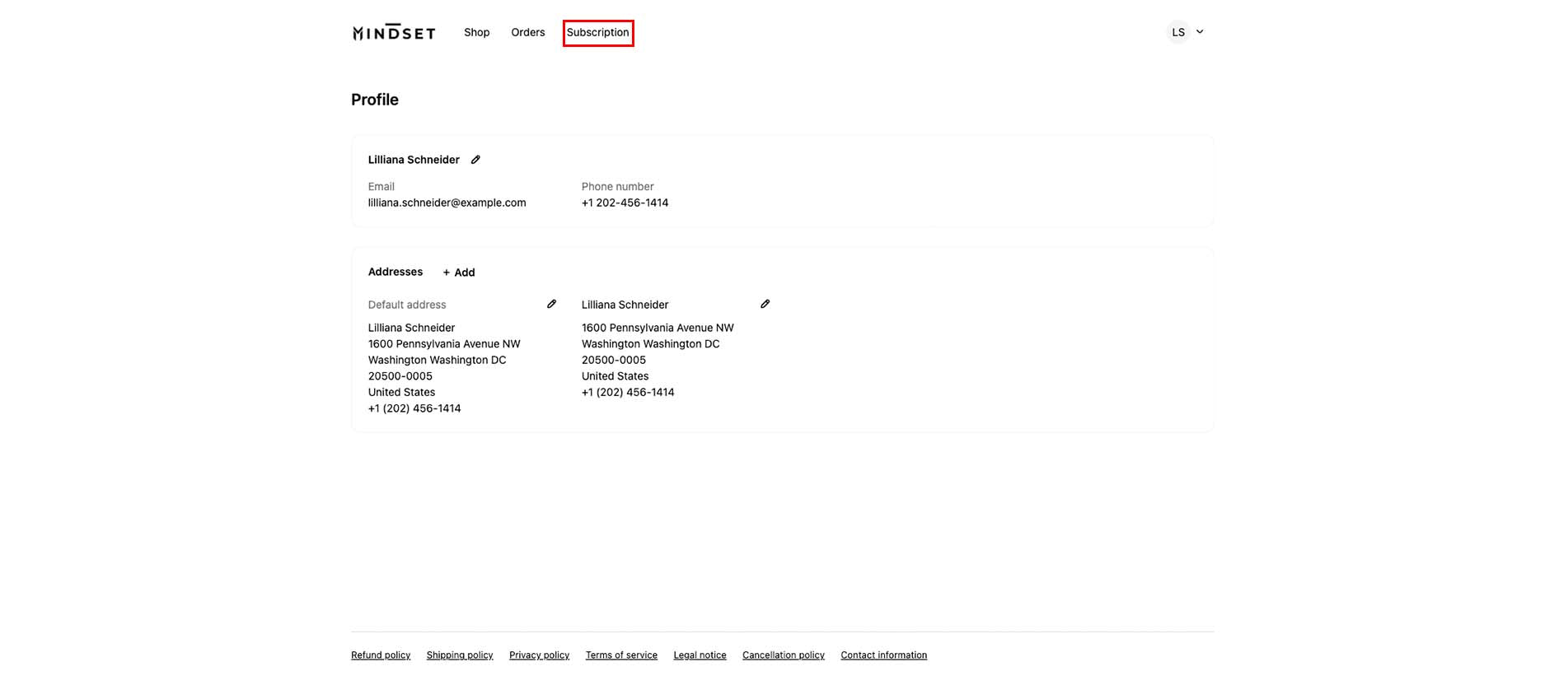This screenshot has height=676, width=1568.
Task: Open the Privacy policy link
Action: [539, 655]
